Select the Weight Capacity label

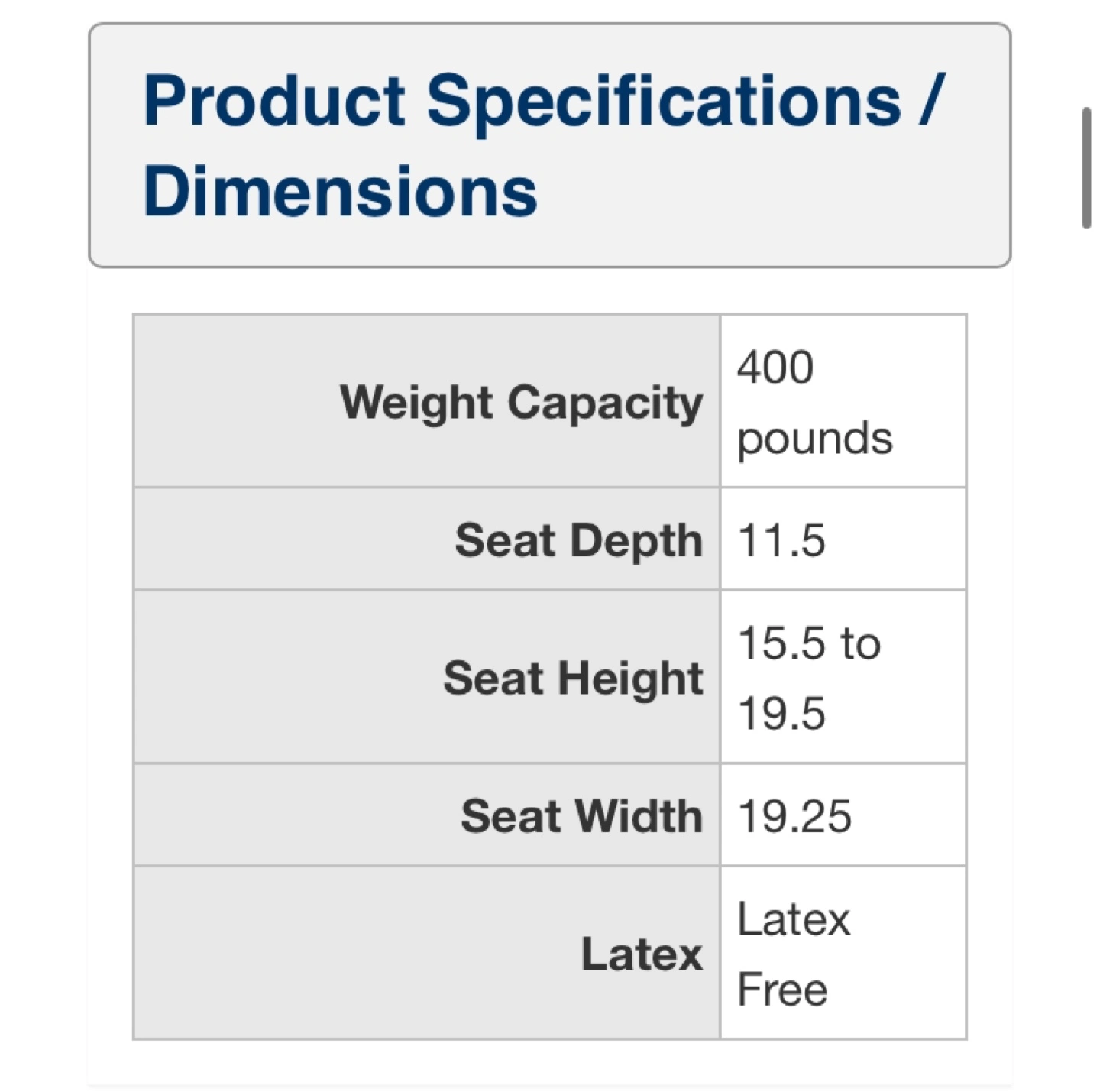[x=521, y=402]
